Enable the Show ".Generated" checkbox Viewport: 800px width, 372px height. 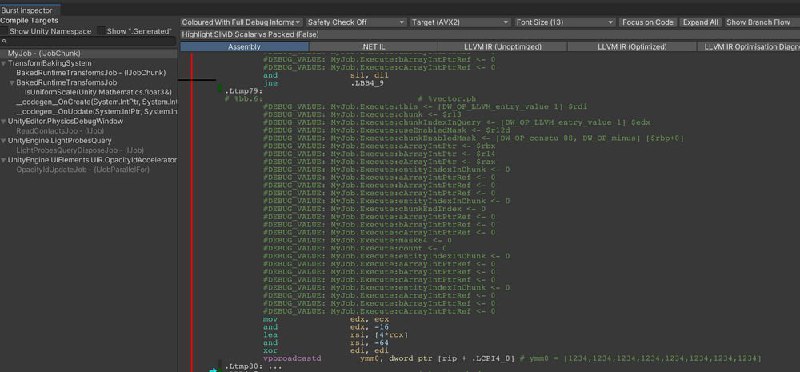pyautogui.click(x=102, y=31)
